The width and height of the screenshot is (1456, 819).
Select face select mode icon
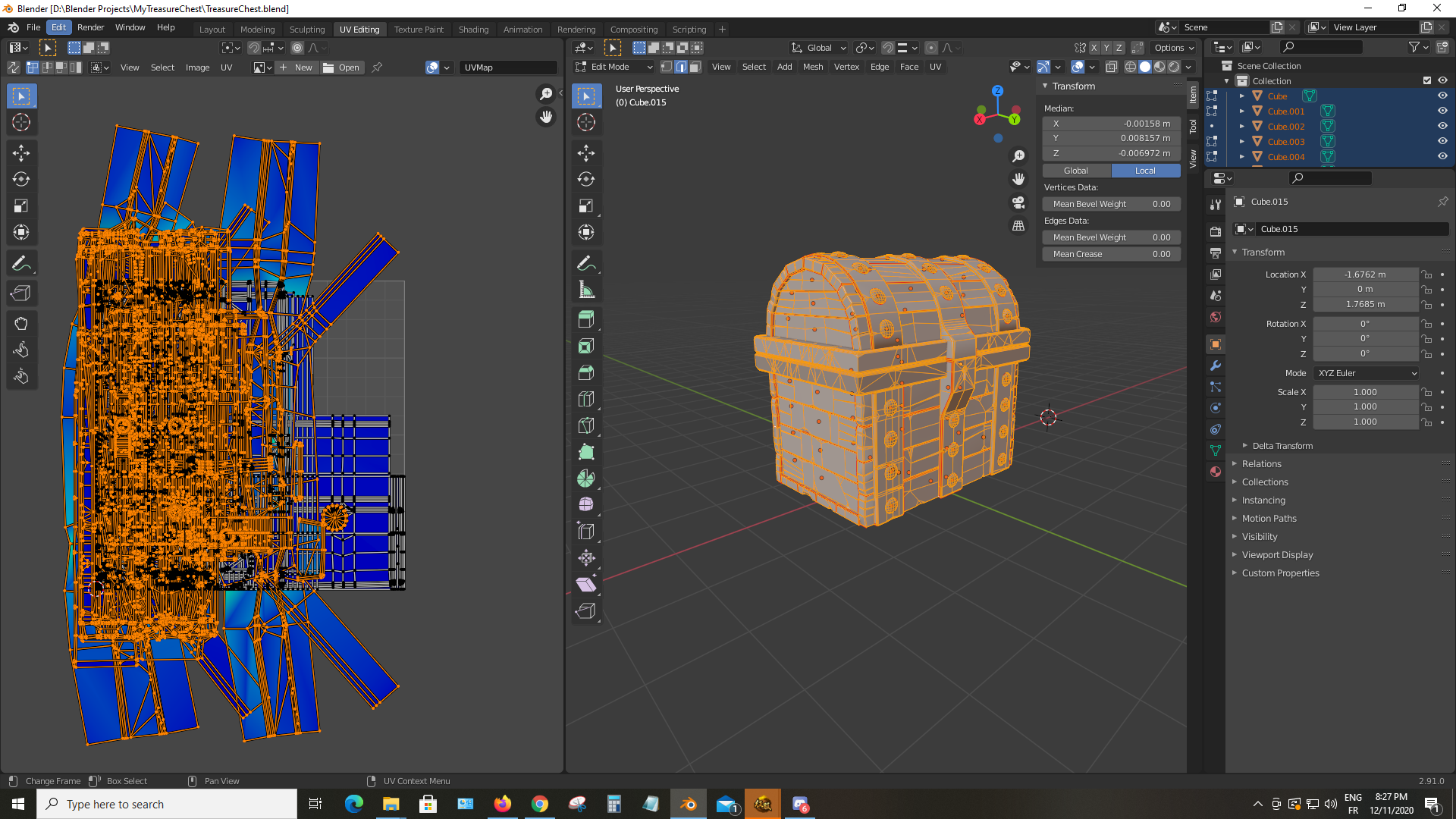coord(695,67)
